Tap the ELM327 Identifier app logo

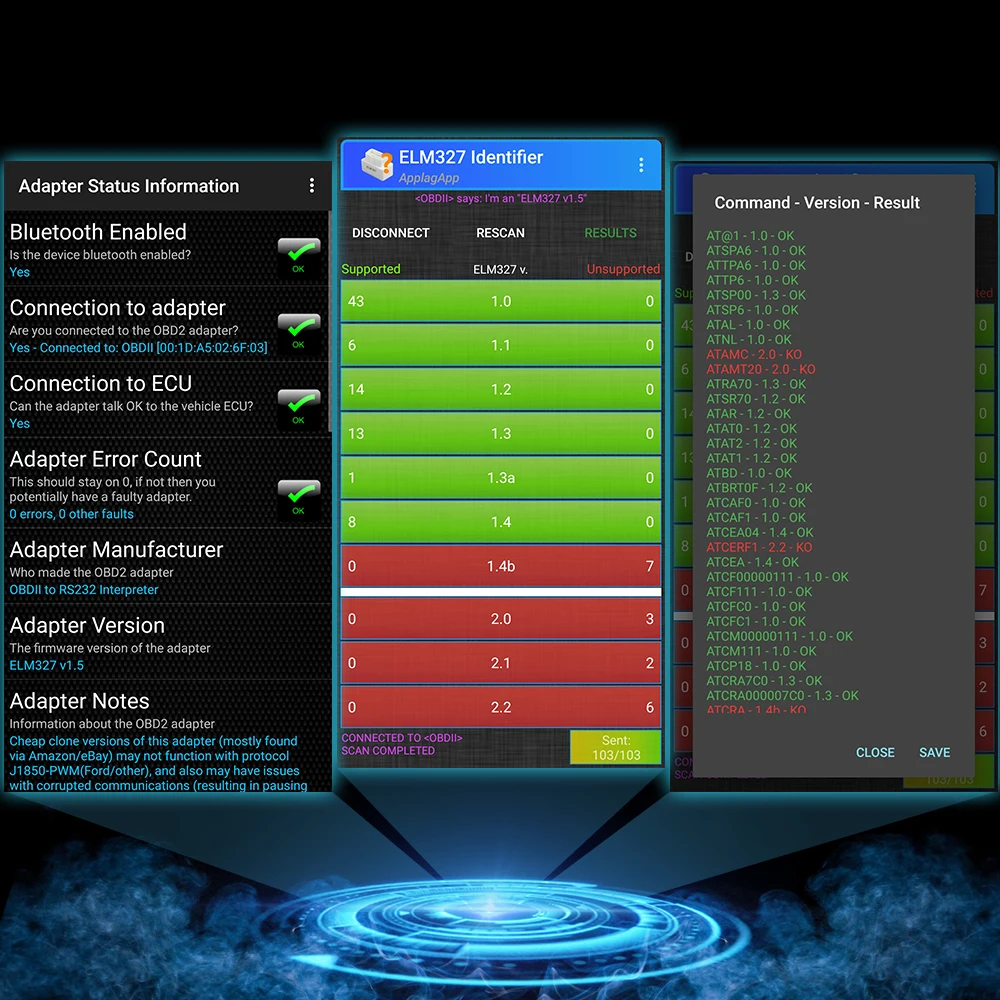377,165
